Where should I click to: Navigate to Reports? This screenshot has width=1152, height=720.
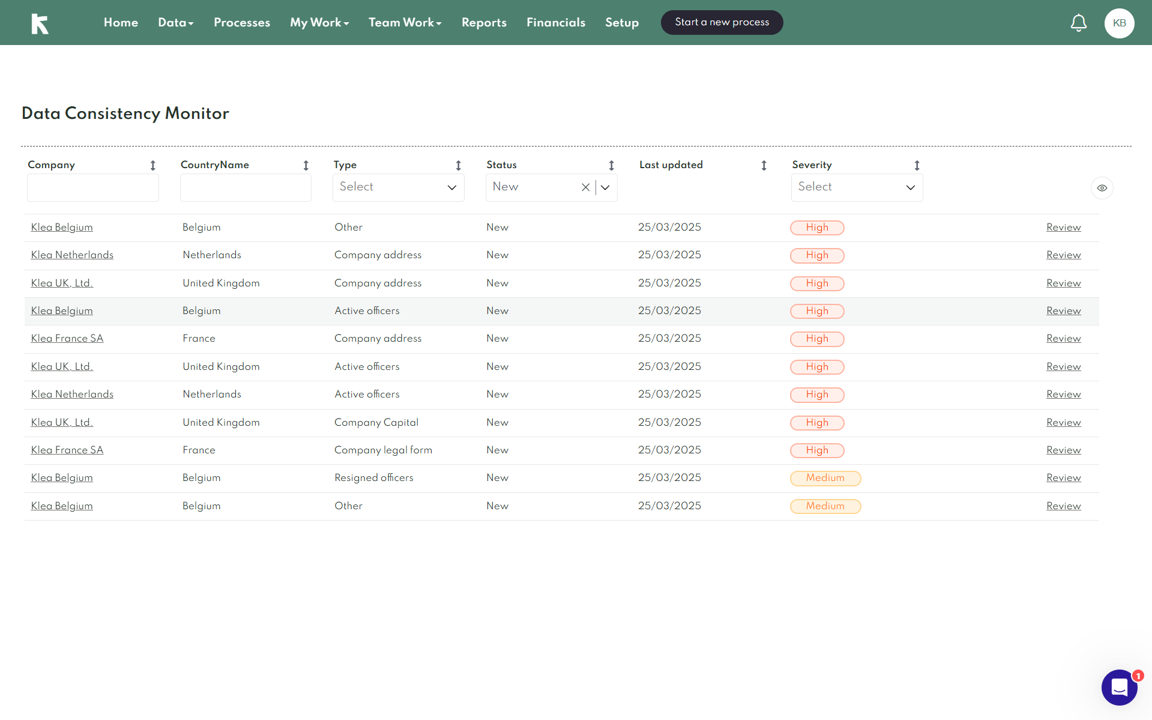(x=484, y=22)
